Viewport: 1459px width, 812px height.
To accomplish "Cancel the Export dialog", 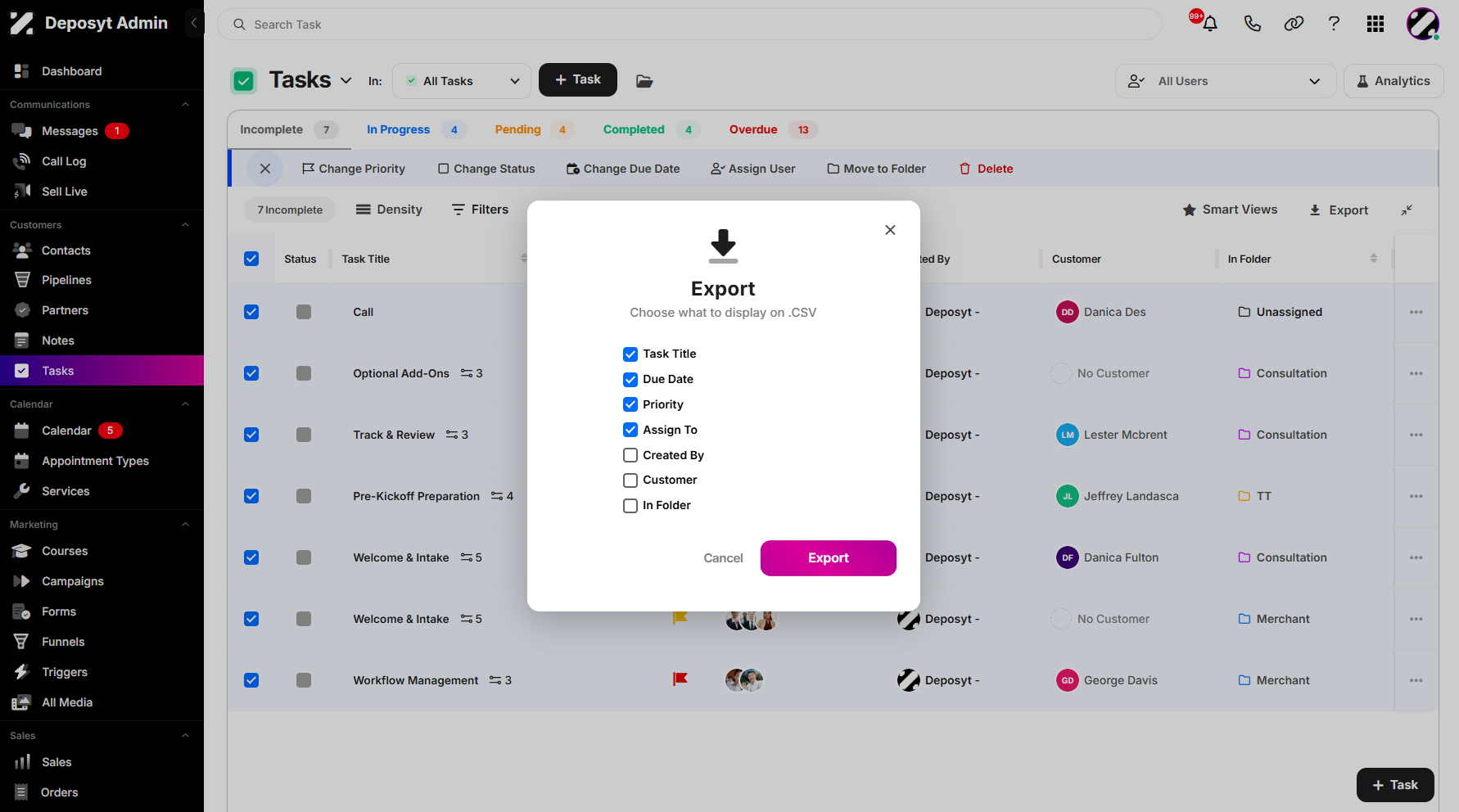I will (723, 558).
